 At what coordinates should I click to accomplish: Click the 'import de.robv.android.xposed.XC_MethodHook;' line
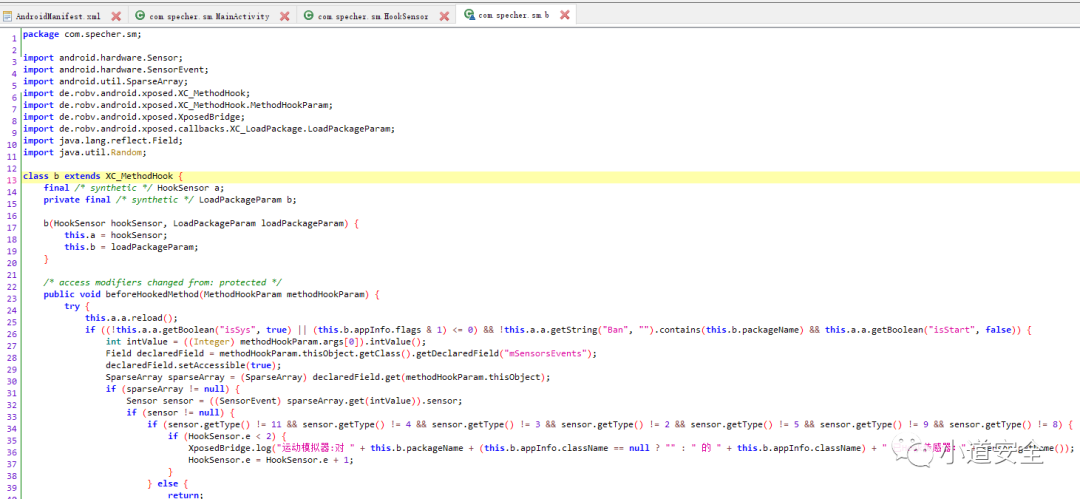coord(136,93)
